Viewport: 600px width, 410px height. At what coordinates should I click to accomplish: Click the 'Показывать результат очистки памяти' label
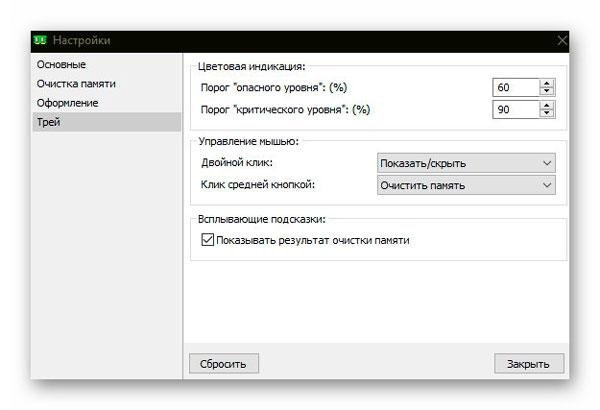(313, 240)
